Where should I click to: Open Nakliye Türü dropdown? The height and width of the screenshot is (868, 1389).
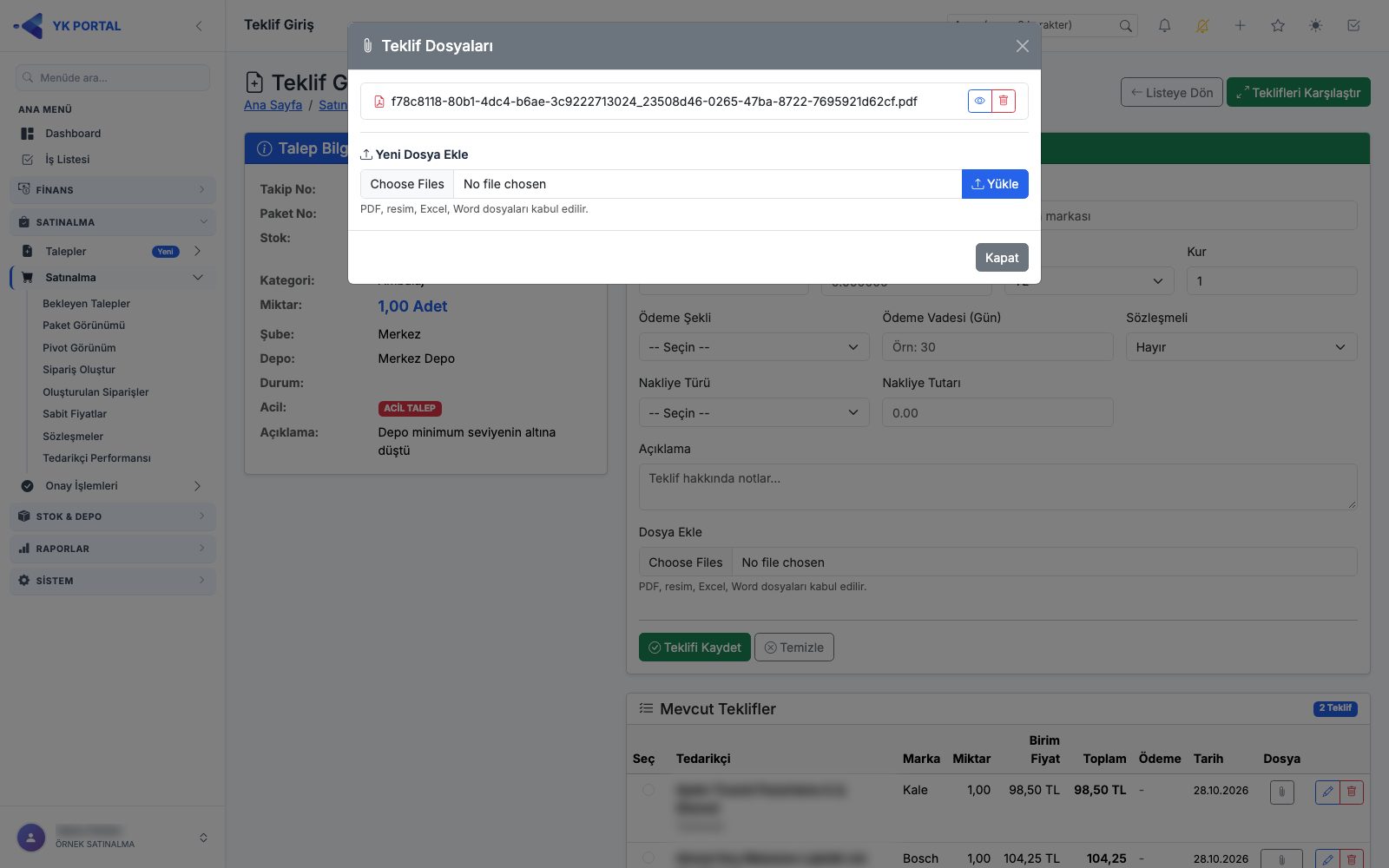tap(754, 413)
